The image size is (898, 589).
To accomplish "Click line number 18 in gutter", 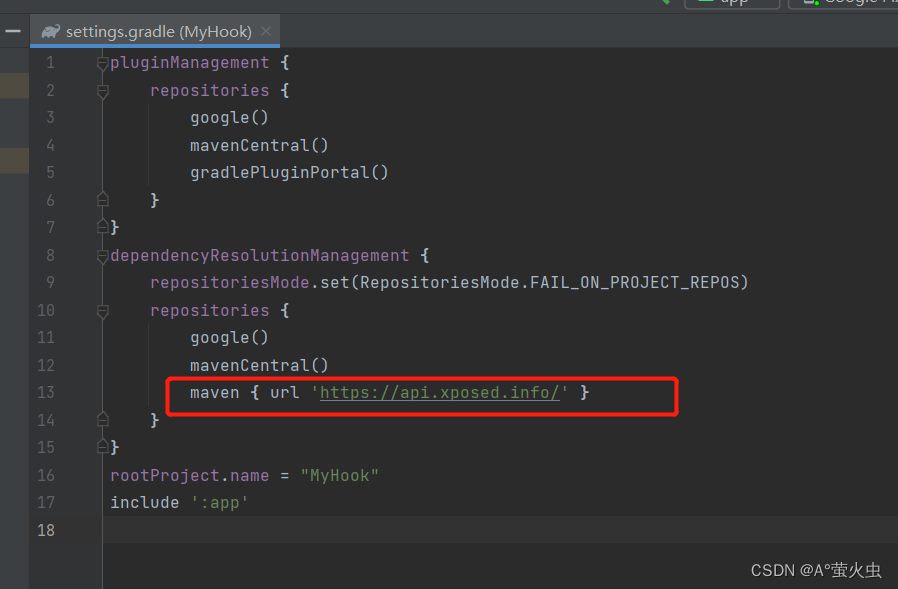I will (x=46, y=531).
